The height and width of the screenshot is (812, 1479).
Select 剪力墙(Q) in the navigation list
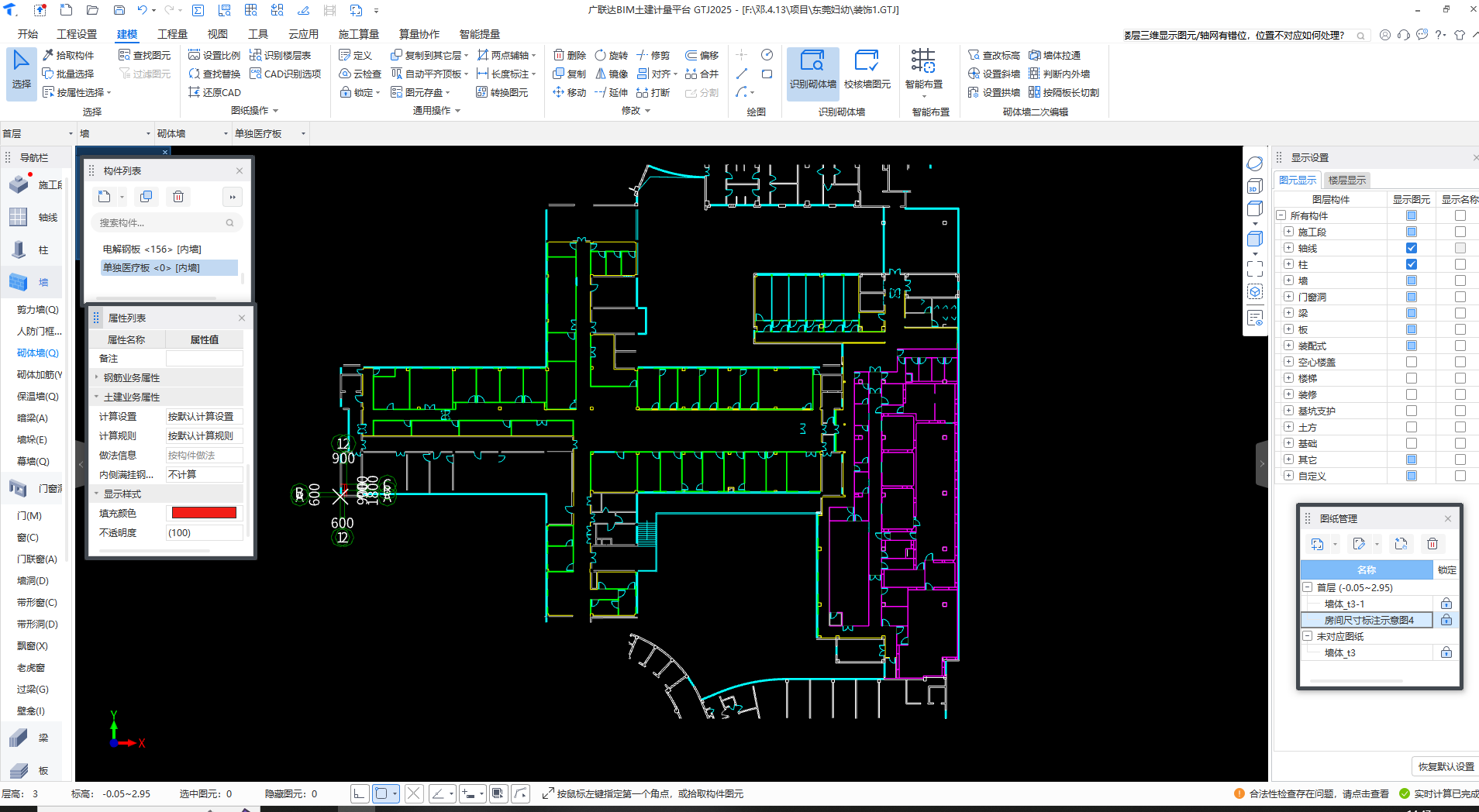[38, 309]
